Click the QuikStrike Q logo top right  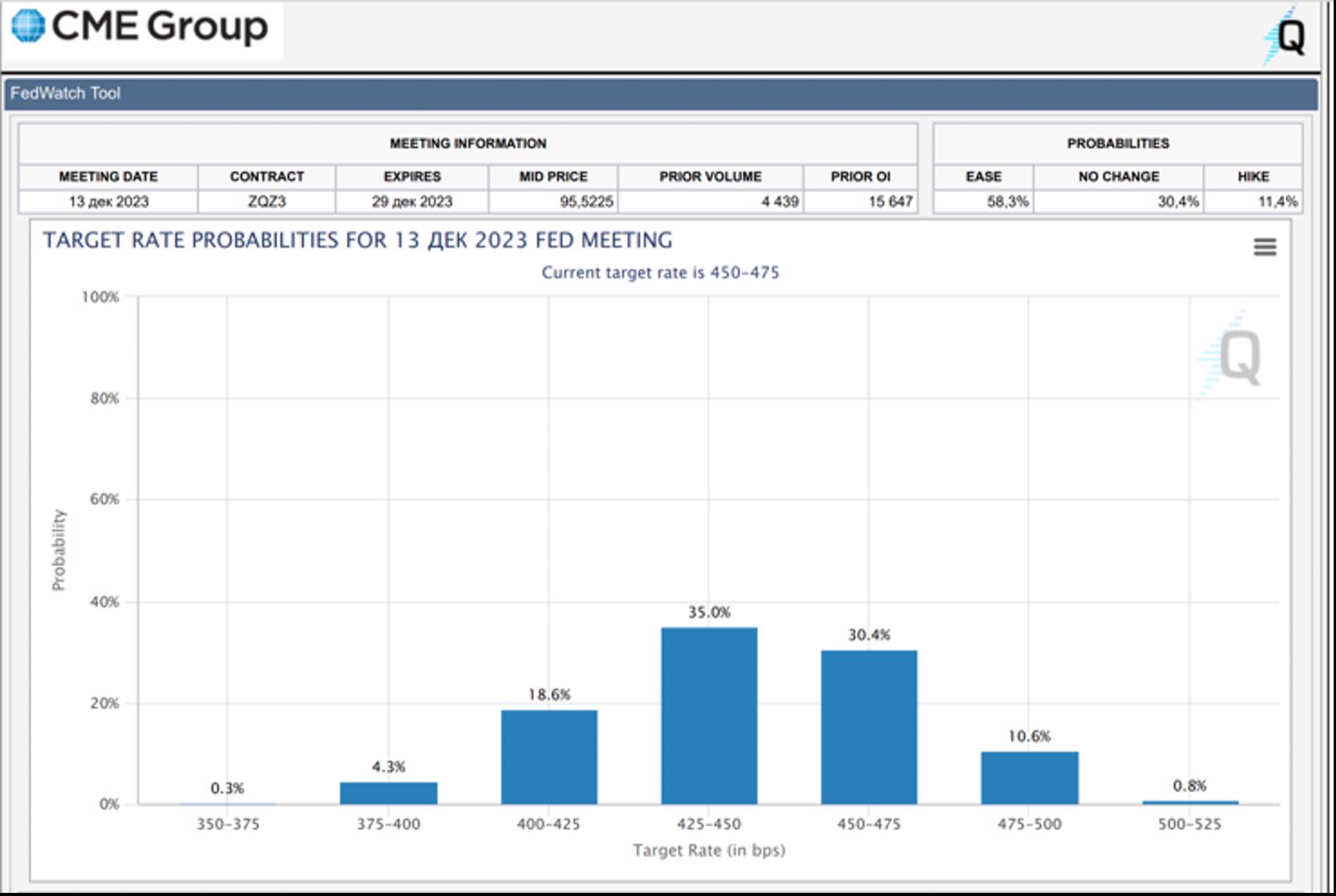click(1285, 35)
